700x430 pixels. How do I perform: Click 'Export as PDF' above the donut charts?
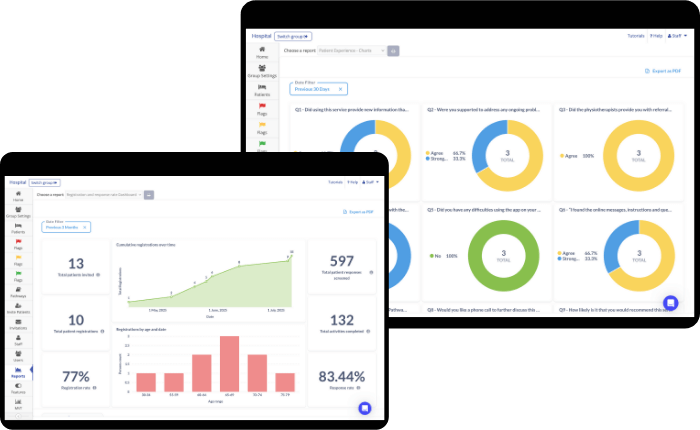663,71
